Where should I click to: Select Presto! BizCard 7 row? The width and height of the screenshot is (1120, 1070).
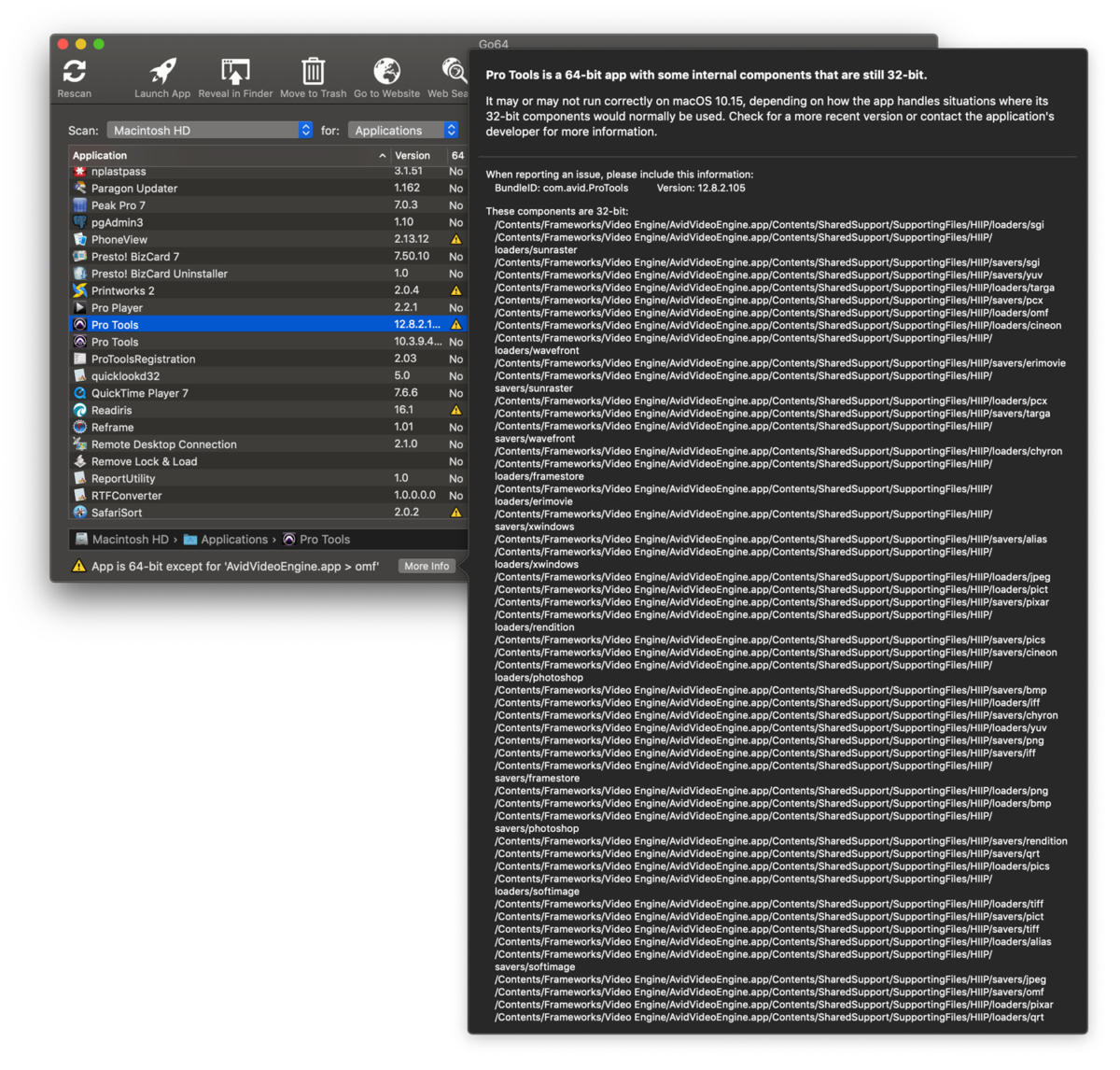tap(269, 257)
